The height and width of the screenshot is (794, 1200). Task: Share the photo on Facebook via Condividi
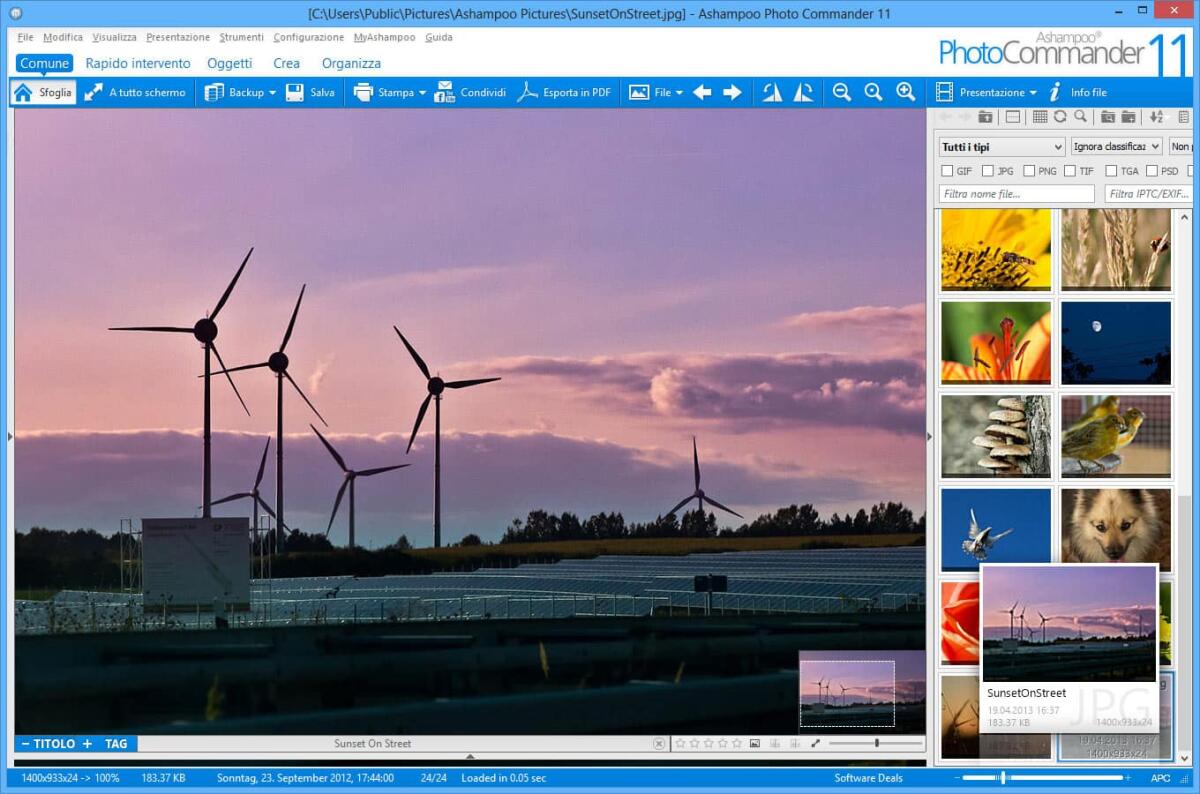pyautogui.click(x=466, y=92)
